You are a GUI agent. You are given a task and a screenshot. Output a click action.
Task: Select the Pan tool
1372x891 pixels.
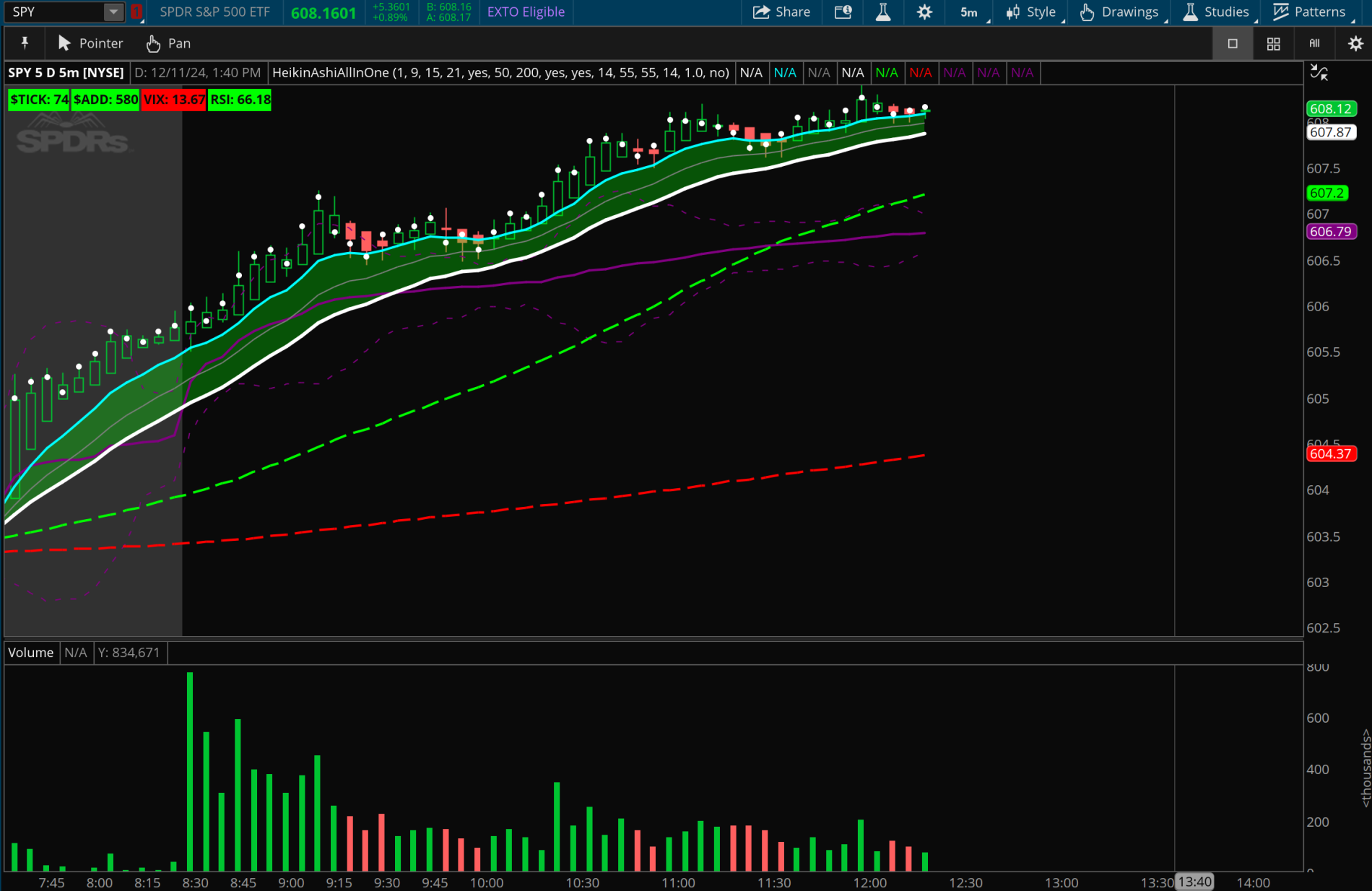point(167,43)
